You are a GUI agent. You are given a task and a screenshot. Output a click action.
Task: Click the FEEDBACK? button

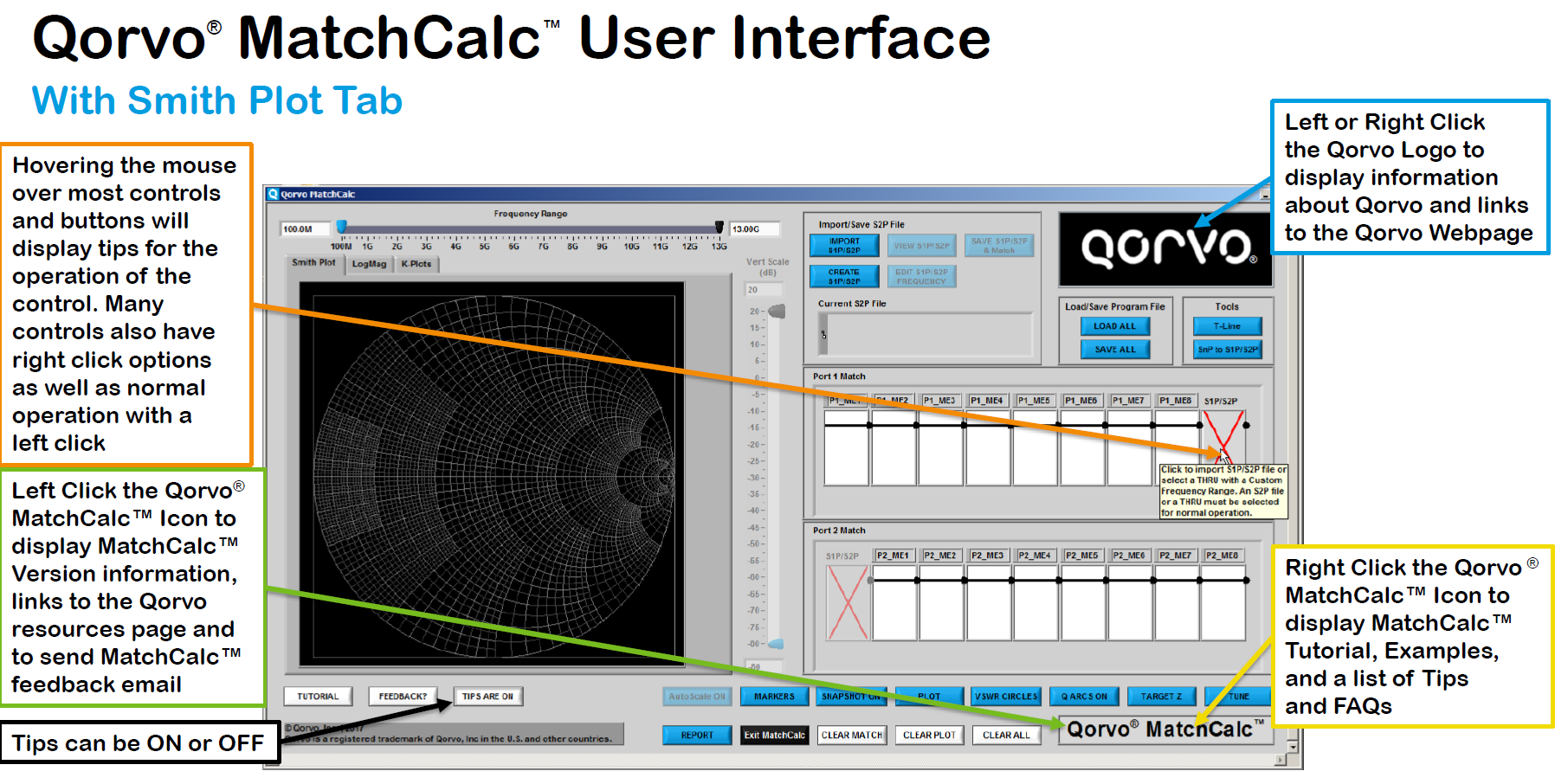(403, 697)
